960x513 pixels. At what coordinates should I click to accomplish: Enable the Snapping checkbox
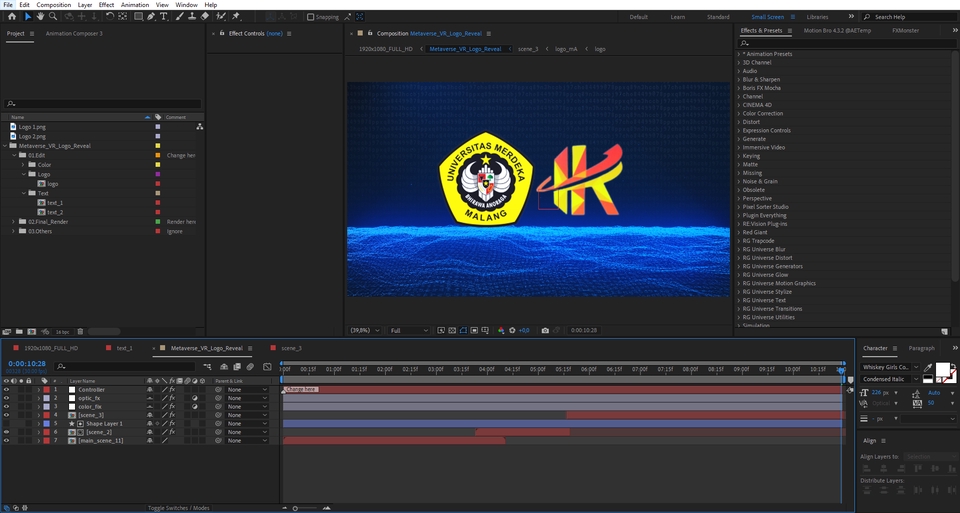(310, 17)
